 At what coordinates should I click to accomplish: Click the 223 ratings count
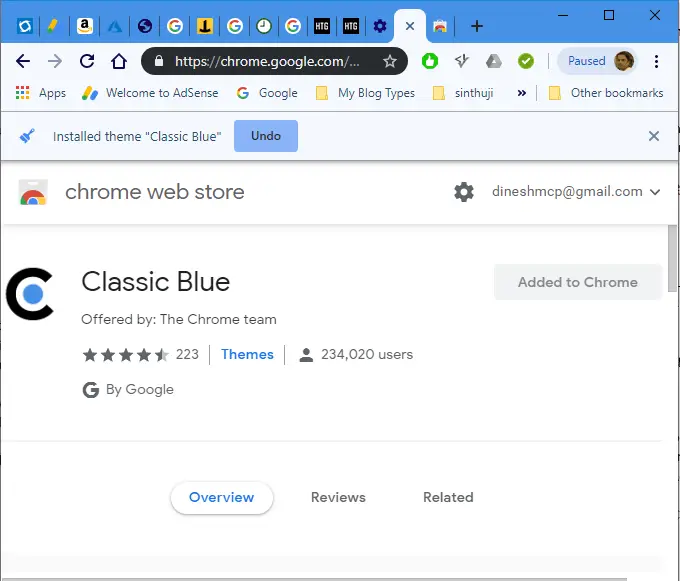(x=187, y=354)
